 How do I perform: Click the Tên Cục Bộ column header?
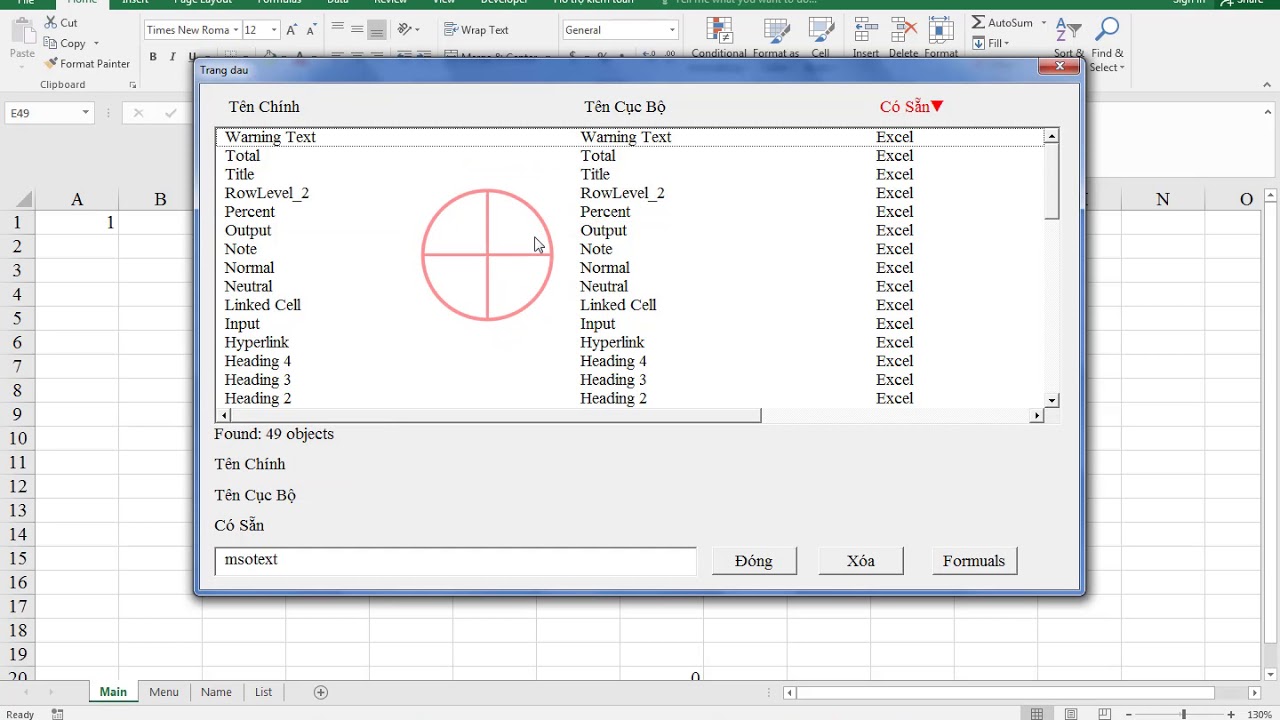[x=625, y=107]
